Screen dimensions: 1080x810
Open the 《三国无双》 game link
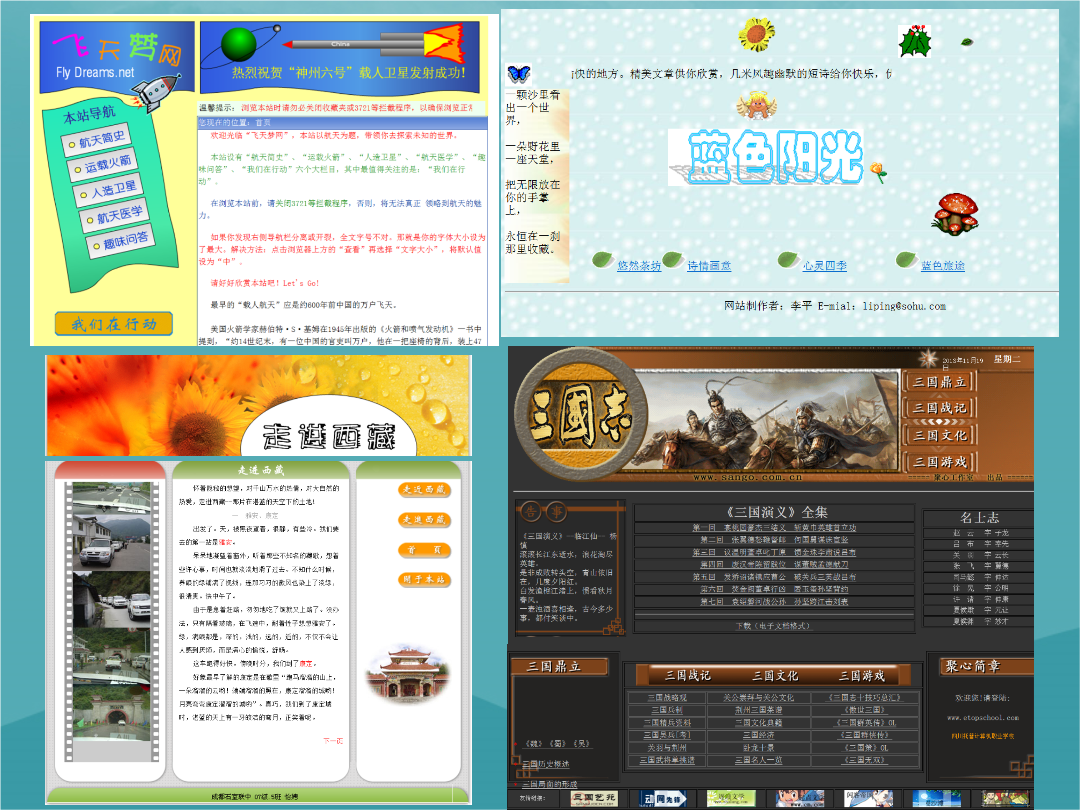tap(864, 760)
